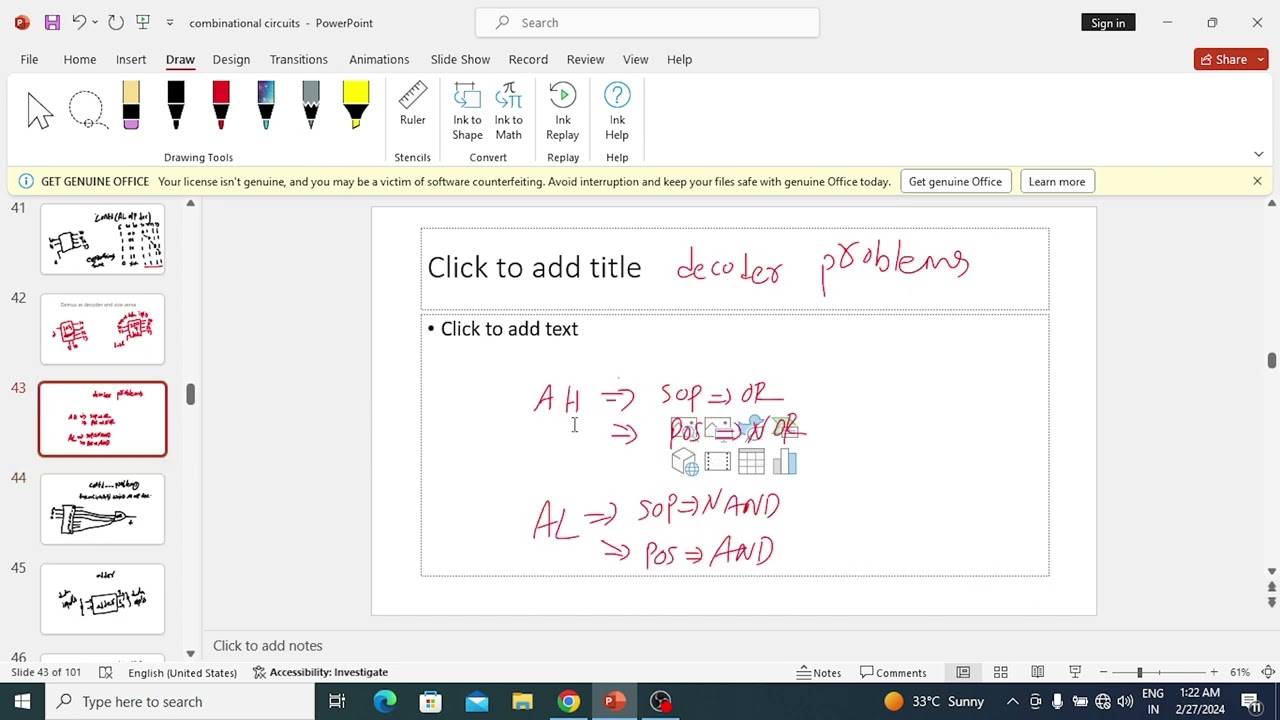Open the Record tab
The width and height of the screenshot is (1280, 720).
coord(528,59)
